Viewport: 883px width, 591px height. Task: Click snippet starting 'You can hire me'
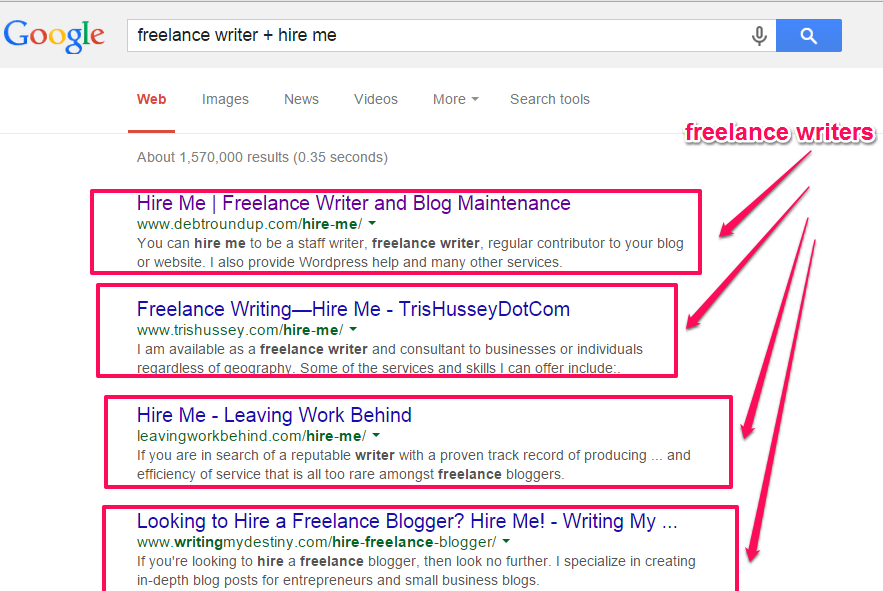click(410, 252)
